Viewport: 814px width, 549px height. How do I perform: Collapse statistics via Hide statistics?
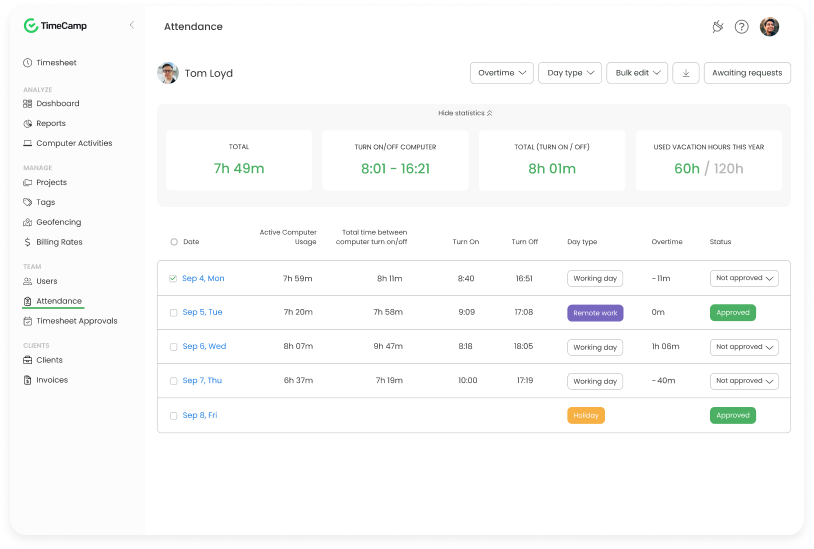point(465,113)
